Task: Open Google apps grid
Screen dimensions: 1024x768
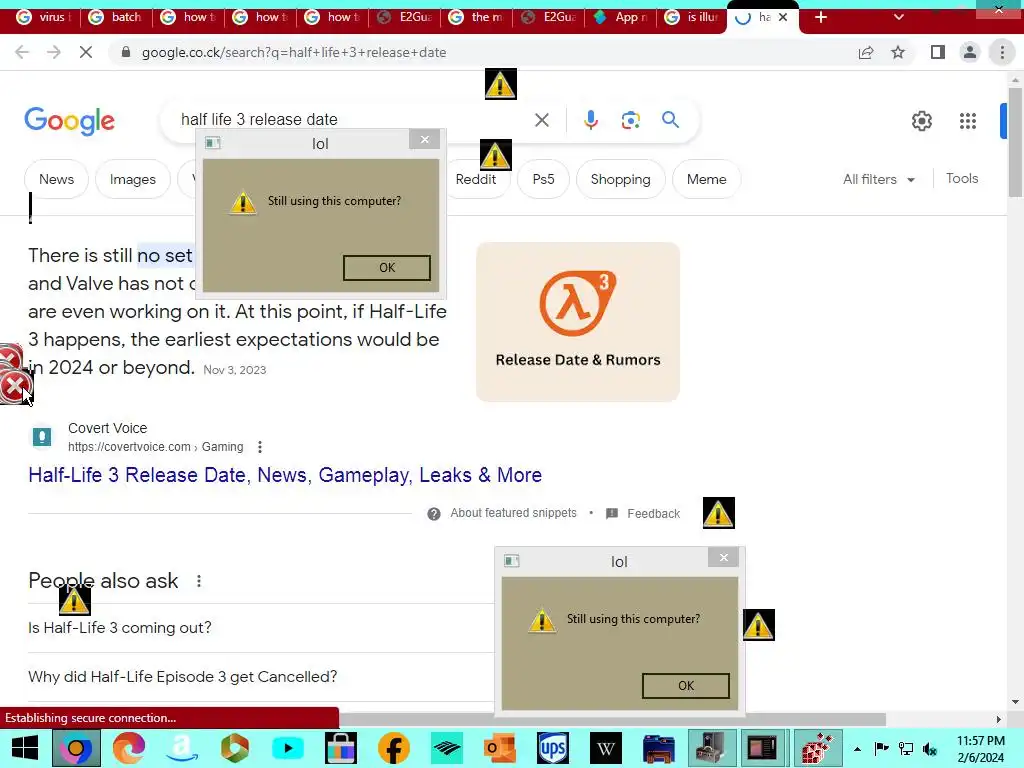Action: tap(967, 121)
